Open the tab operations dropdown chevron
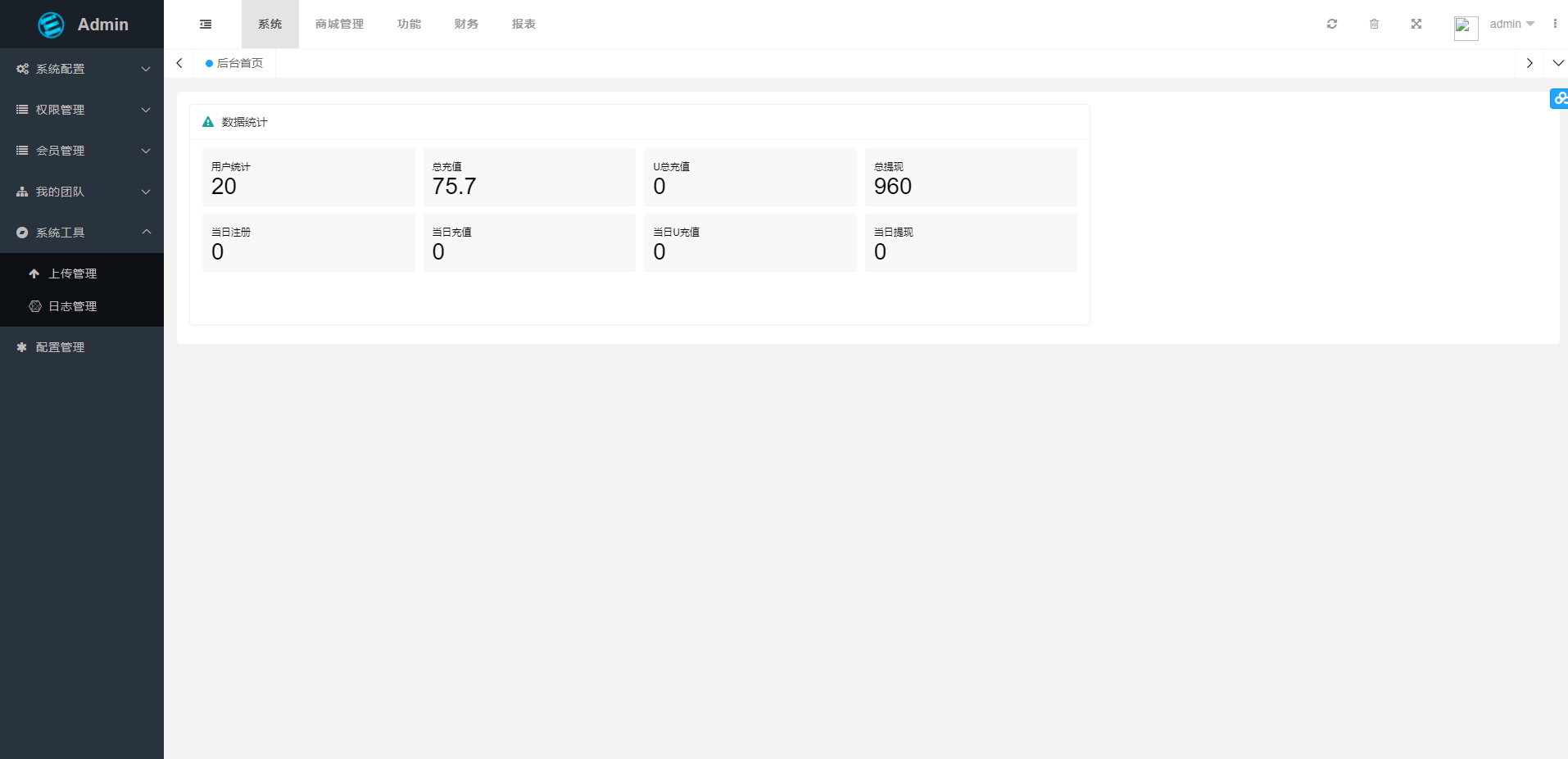Viewport: 1568px width, 759px height. (1557, 63)
